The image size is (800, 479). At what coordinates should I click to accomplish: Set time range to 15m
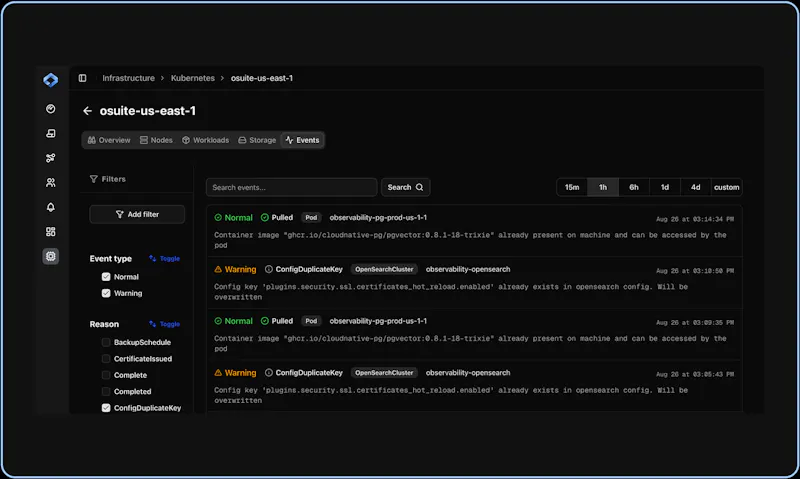tap(572, 187)
